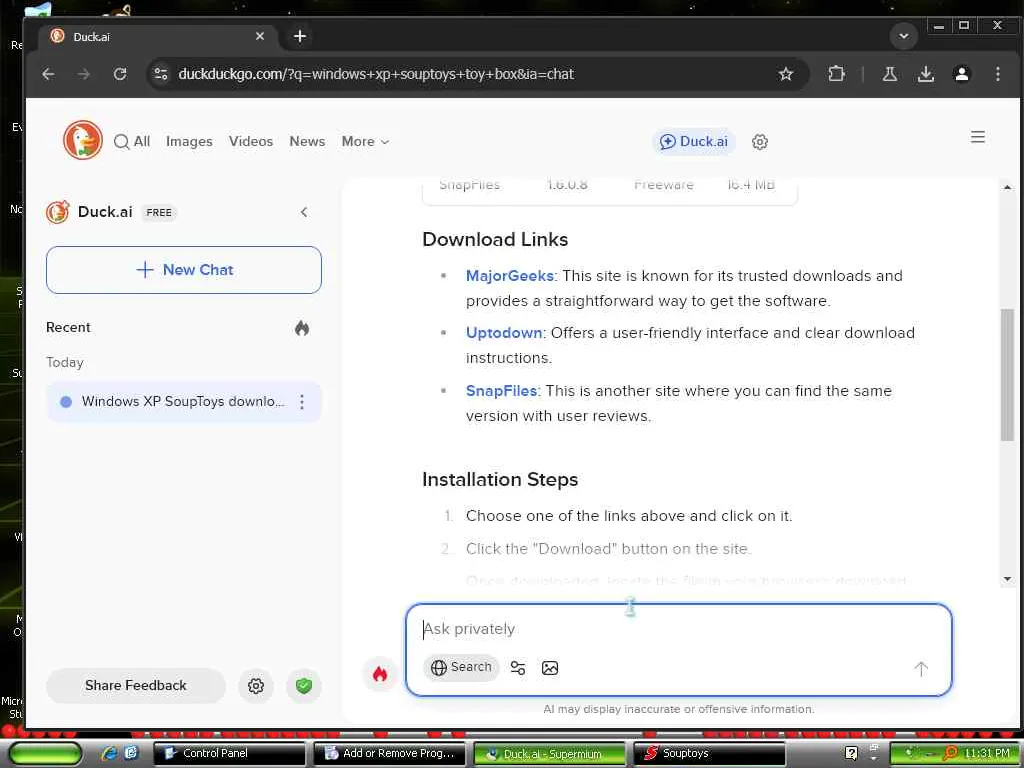Clear recent chats with flame icon

302,328
